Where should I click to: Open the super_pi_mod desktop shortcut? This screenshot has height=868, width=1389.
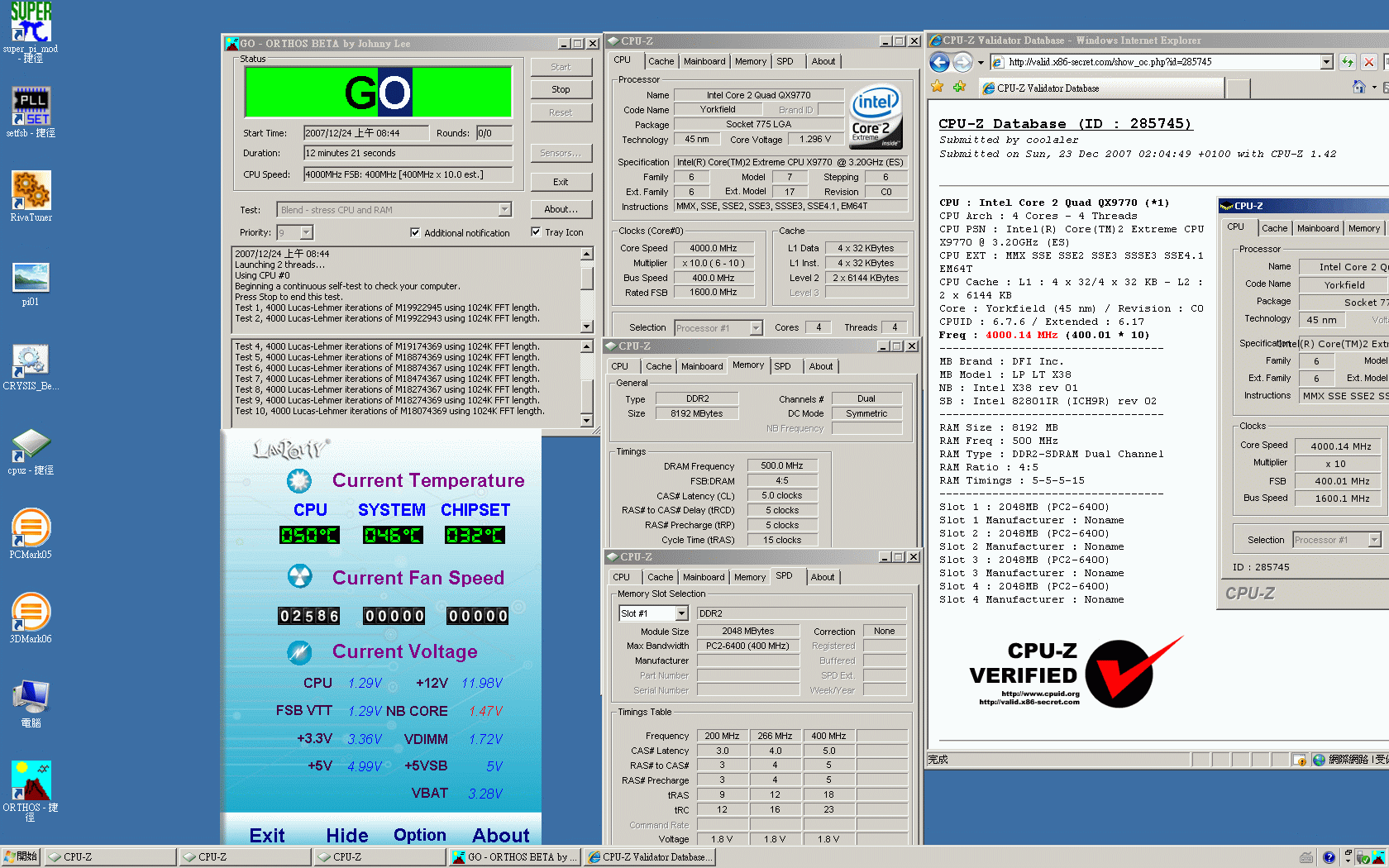click(31, 32)
